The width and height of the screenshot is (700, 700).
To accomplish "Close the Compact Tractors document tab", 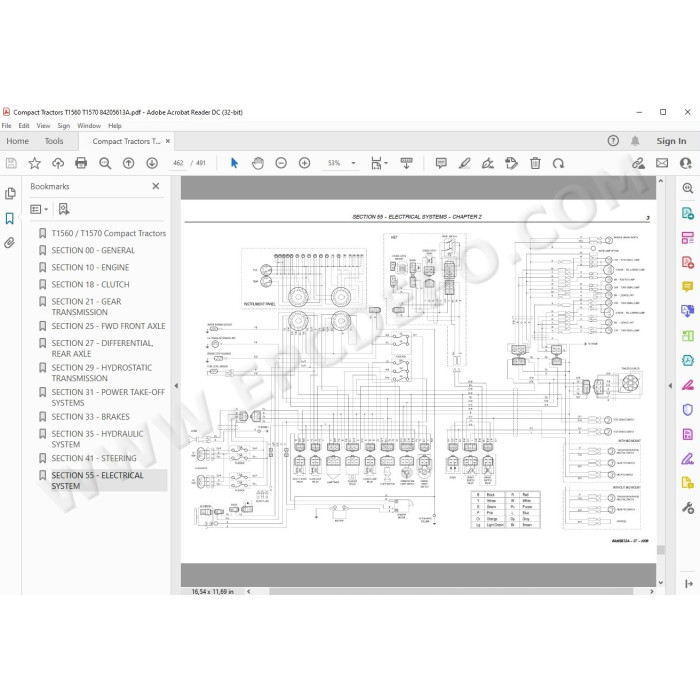I will click(x=168, y=141).
